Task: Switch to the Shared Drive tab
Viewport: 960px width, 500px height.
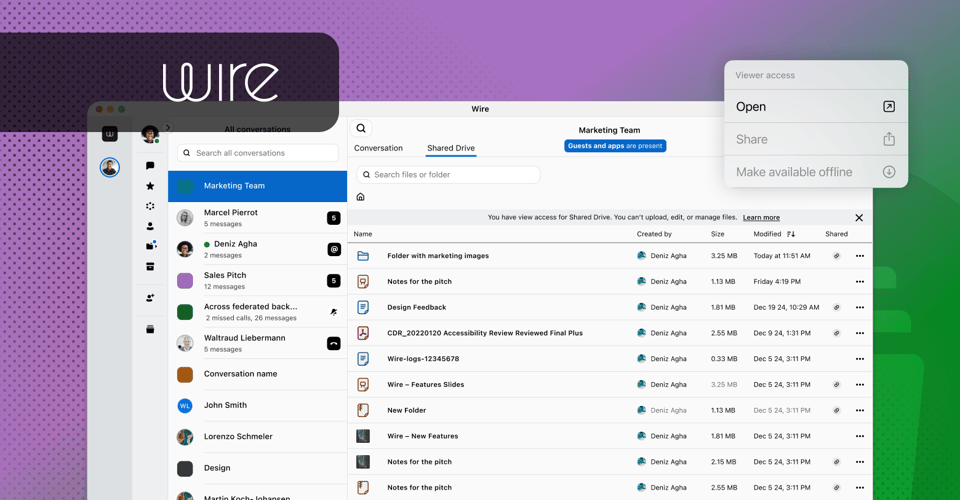Action: pyautogui.click(x=451, y=148)
